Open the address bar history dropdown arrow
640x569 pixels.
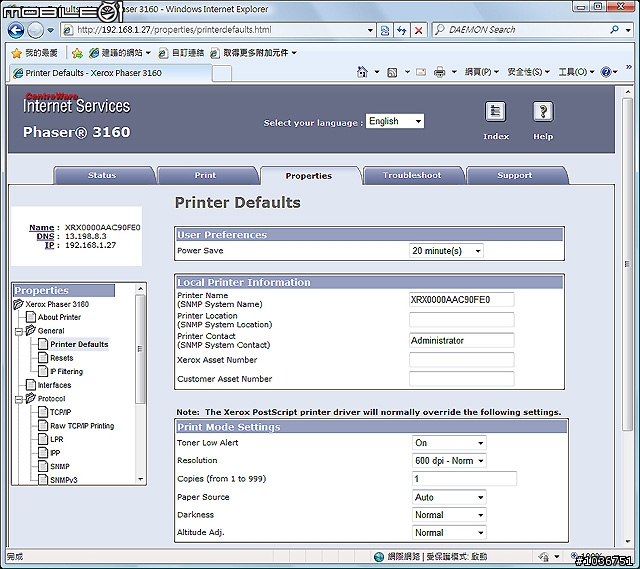coord(370,30)
